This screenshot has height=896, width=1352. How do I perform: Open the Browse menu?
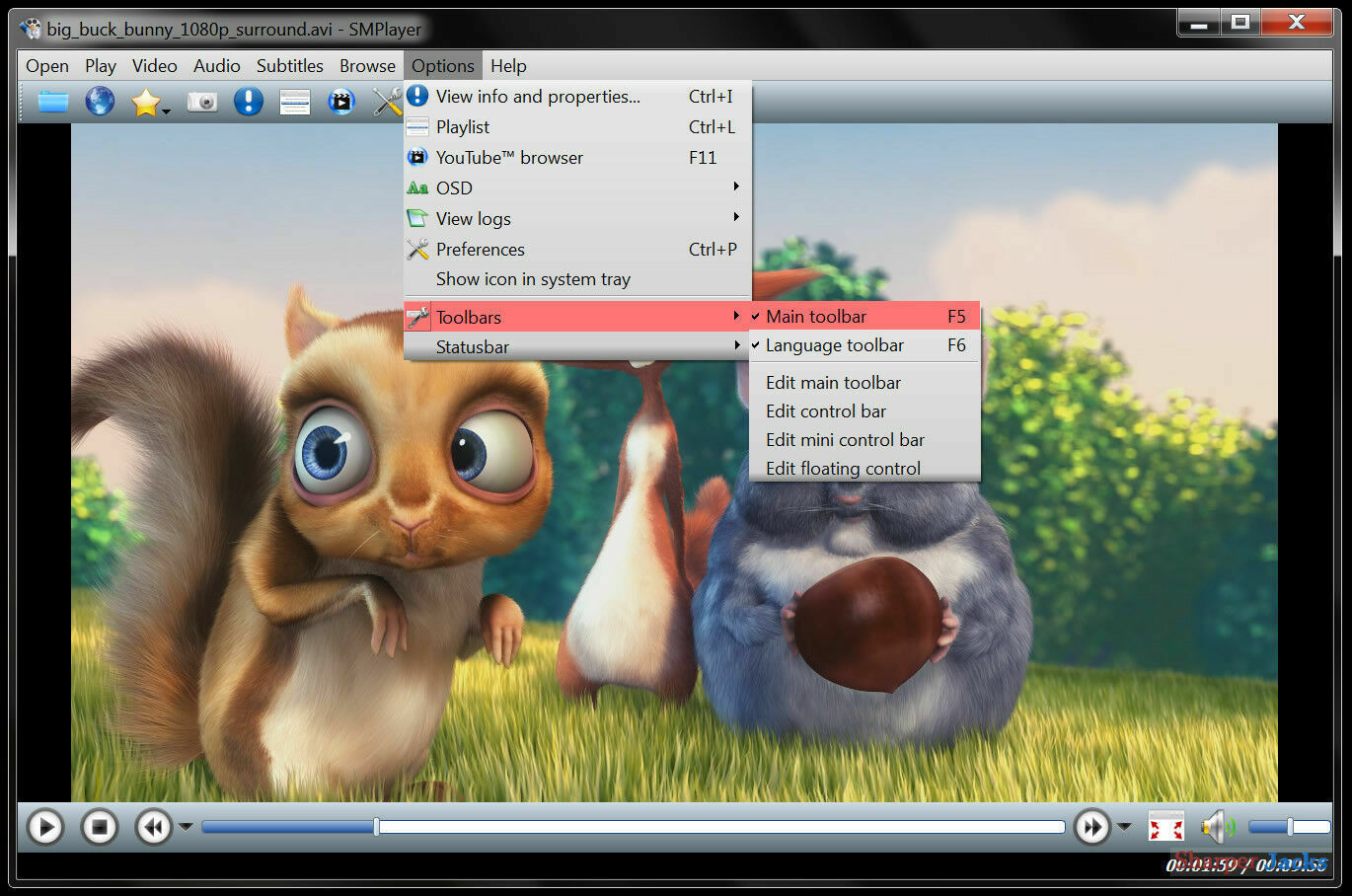(367, 66)
